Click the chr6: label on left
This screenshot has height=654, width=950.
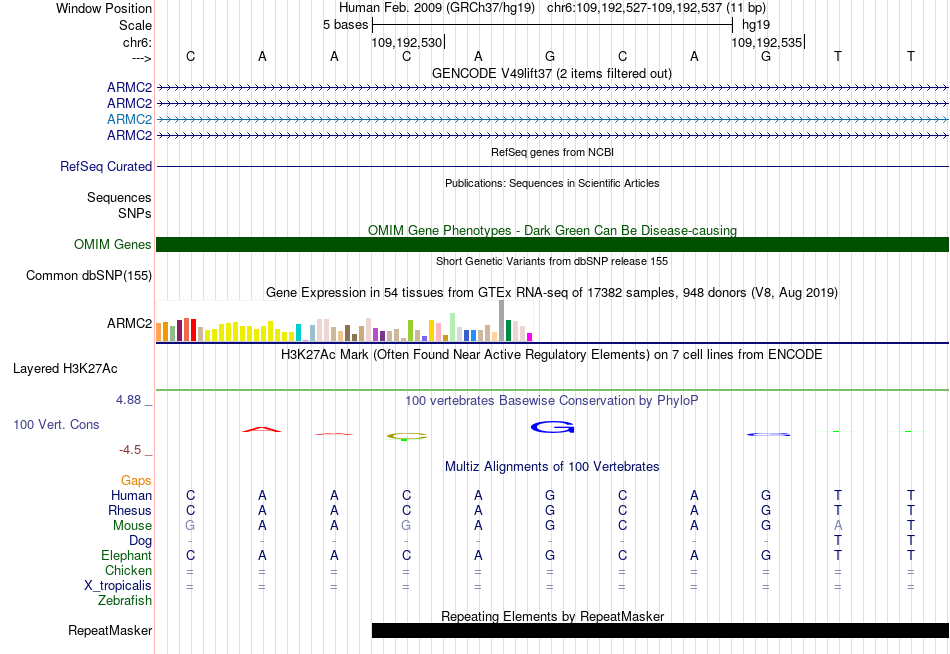tap(137, 42)
